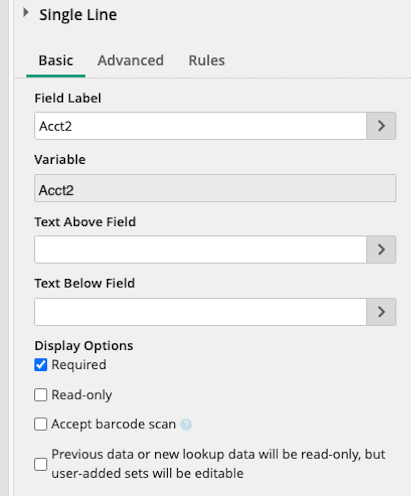This screenshot has width=411, height=496.
Task: Open the Rules tab
Action: (x=207, y=61)
